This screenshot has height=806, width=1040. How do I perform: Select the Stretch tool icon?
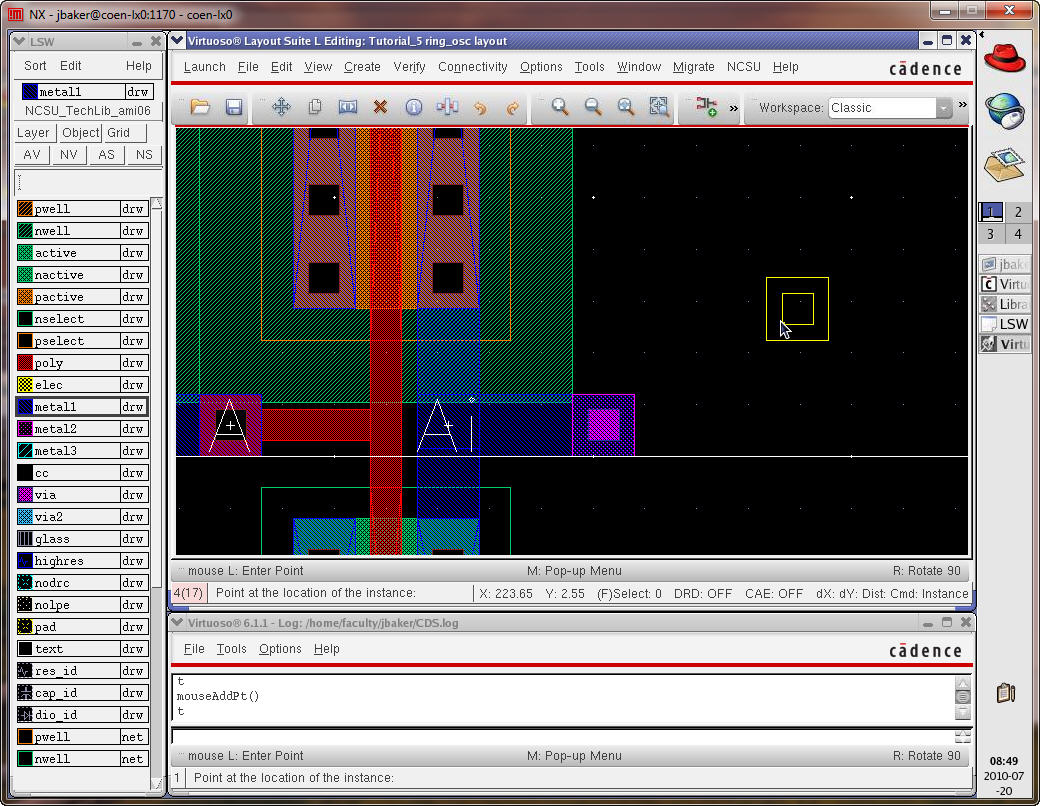click(348, 107)
